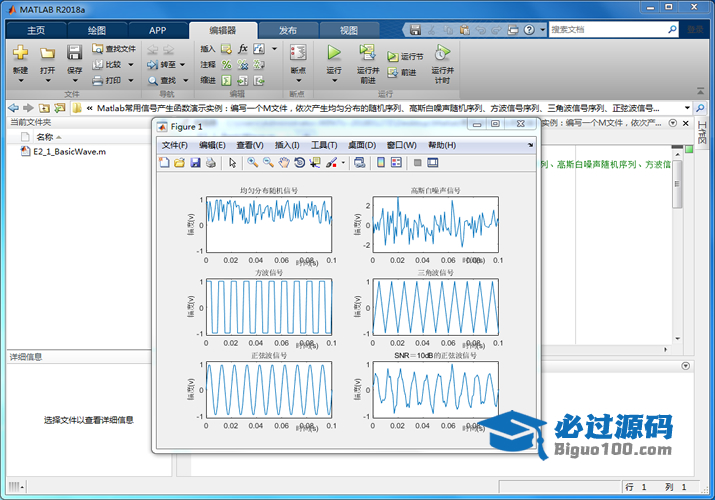
Task: Switch to the 发布 (Publish) tab
Action: [288, 31]
